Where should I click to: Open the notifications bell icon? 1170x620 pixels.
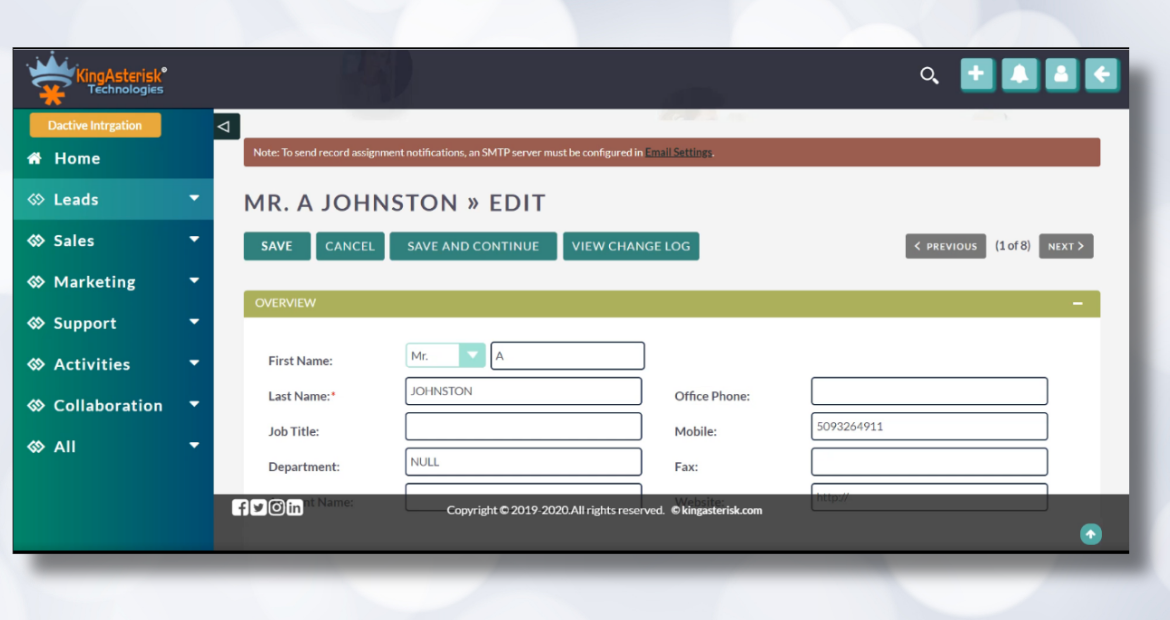coord(1019,75)
